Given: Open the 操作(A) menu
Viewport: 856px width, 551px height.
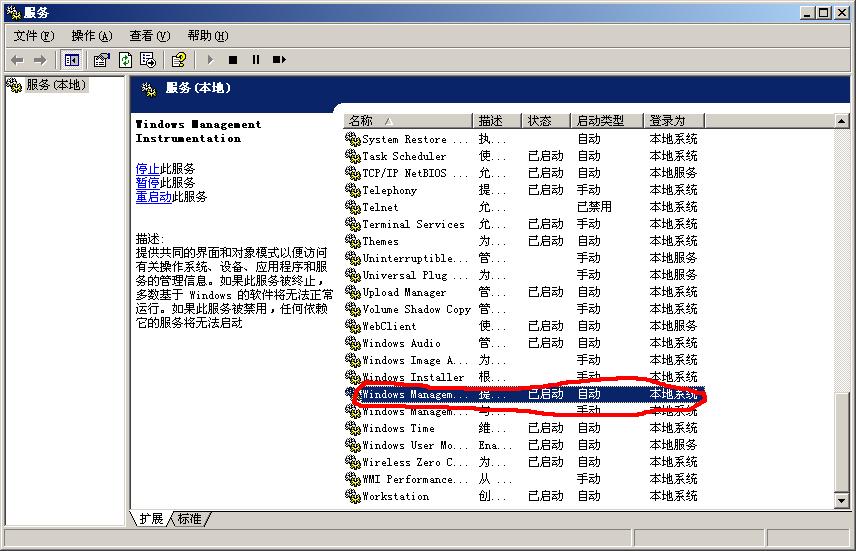Looking at the screenshot, I should pyautogui.click(x=92, y=36).
